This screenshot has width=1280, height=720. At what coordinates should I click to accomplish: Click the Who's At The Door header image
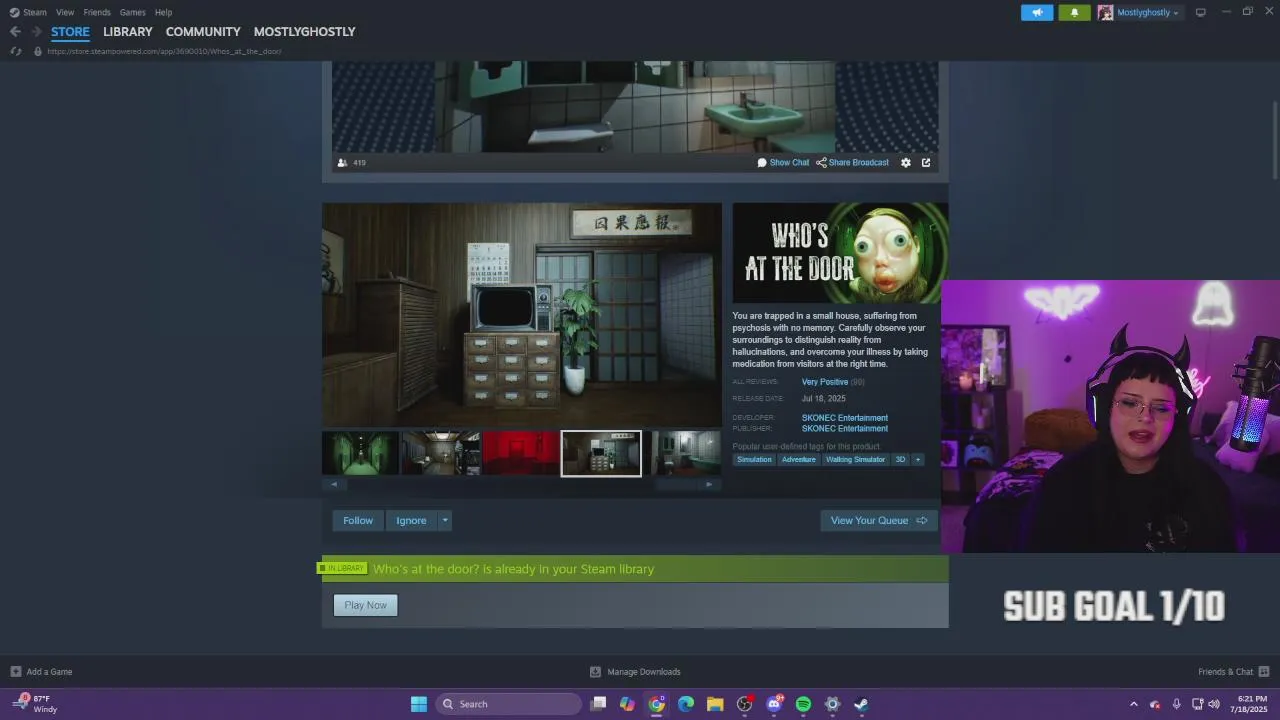(840, 253)
